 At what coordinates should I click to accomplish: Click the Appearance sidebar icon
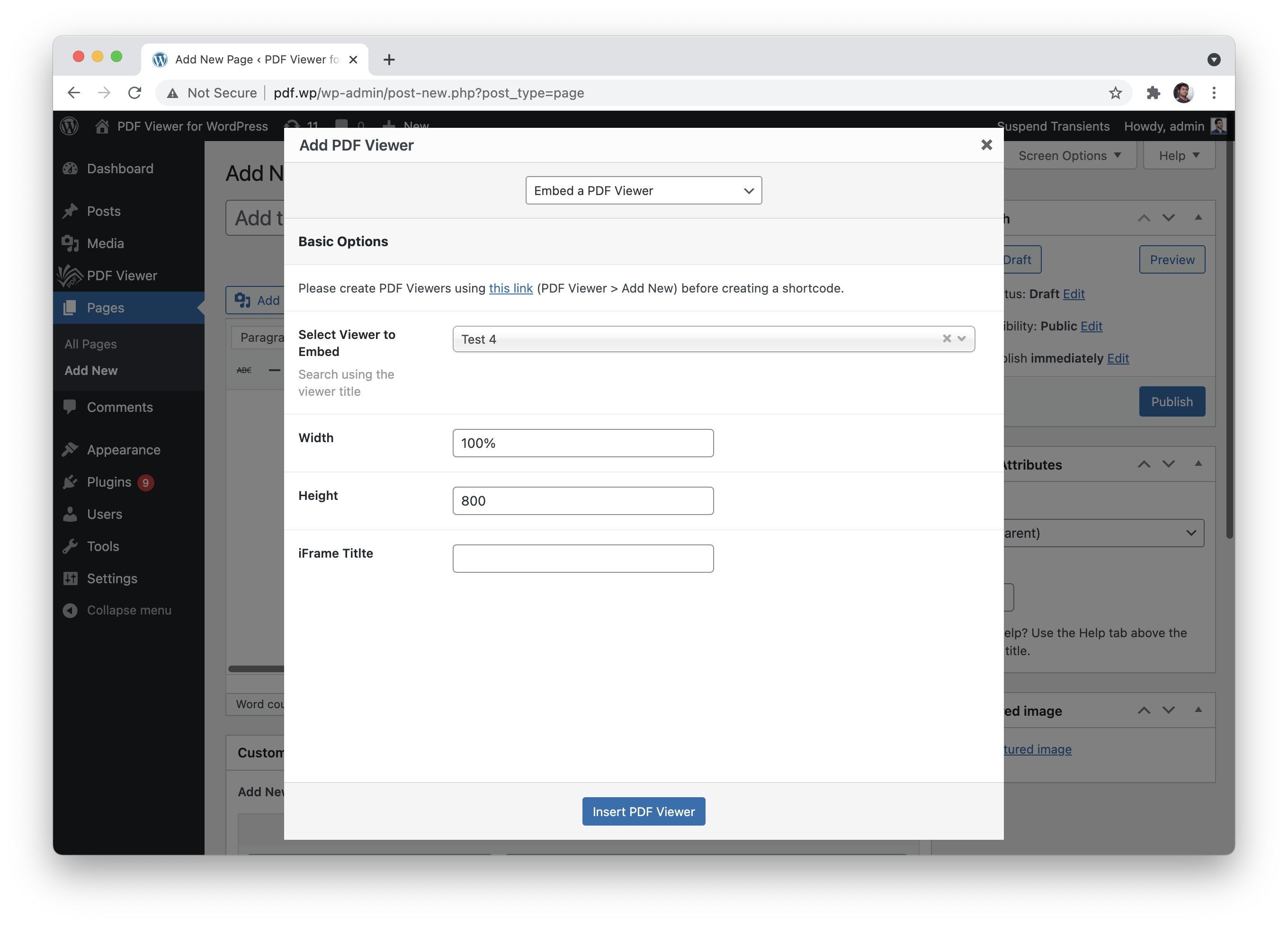point(71,449)
